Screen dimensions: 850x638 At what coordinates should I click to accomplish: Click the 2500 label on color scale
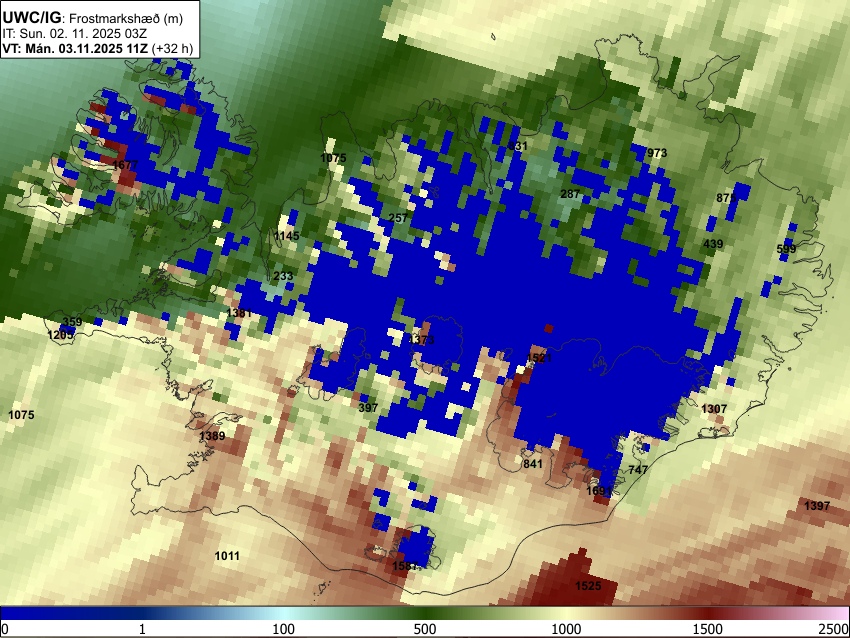(x=834, y=629)
